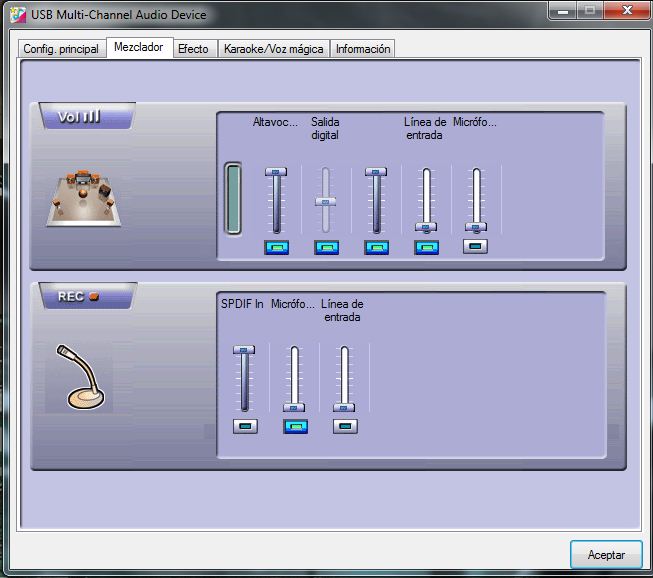Image resolution: width=653 pixels, height=578 pixels.
Task: Toggle mute button under Salida digital
Action: pos(326,247)
